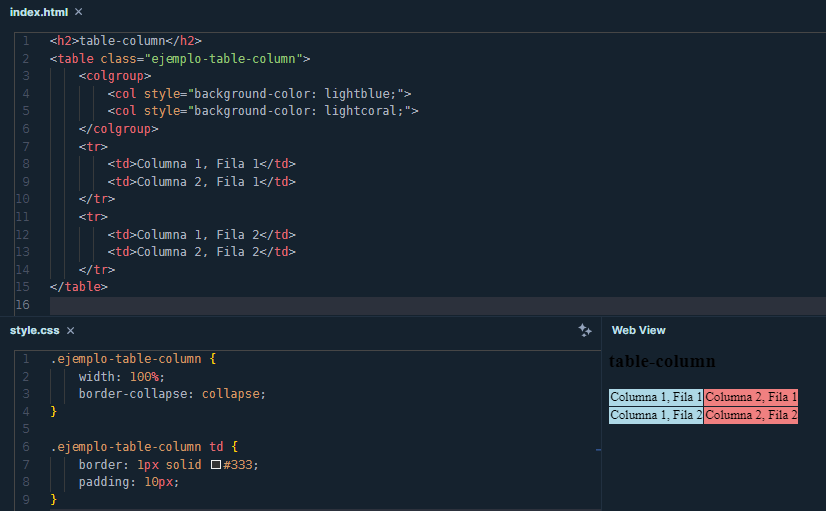Click the 'Columna 2, Fila 1' preview cell
826x511 pixels.
point(751,397)
